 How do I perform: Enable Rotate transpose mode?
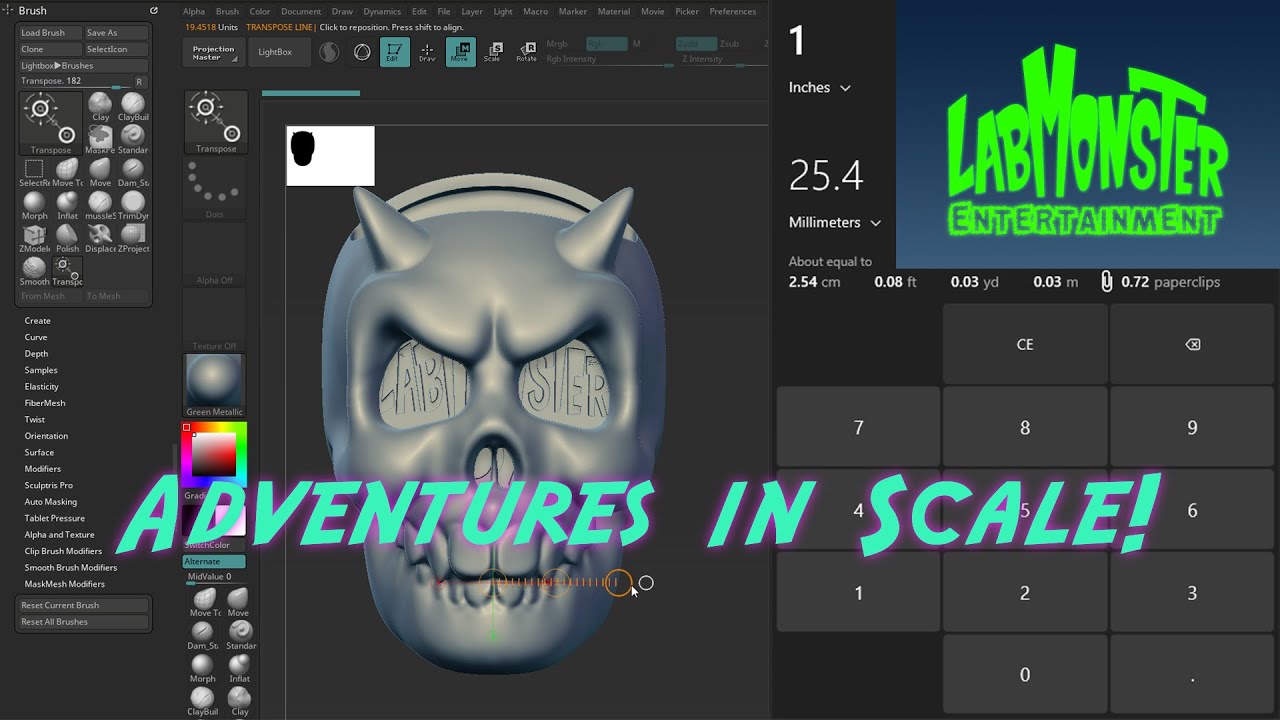[526, 53]
